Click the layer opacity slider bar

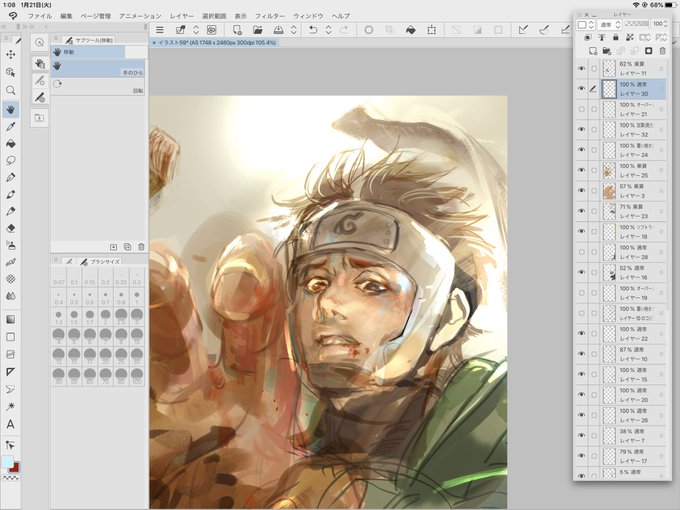(x=638, y=23)
